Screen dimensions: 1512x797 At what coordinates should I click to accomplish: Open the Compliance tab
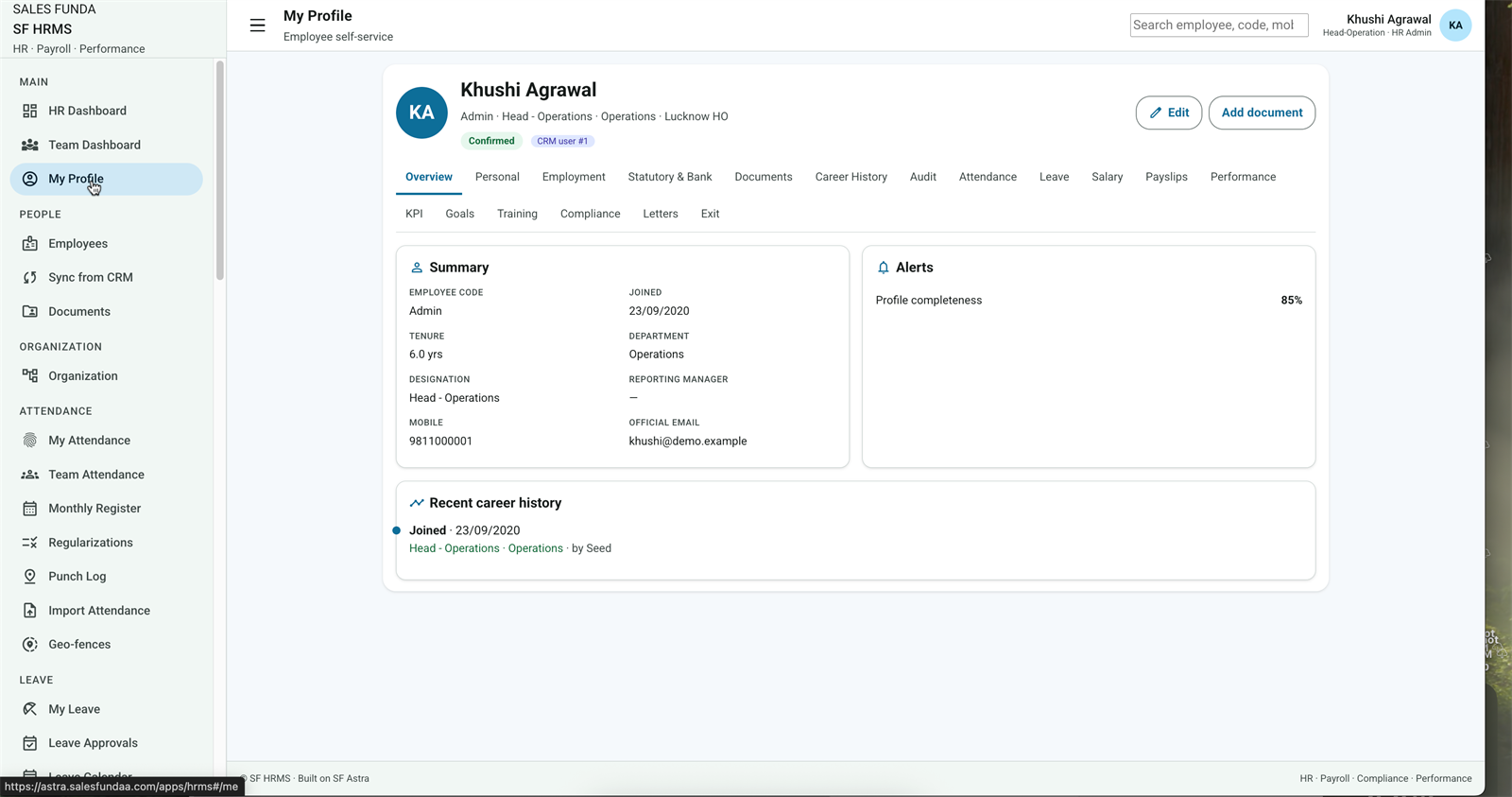click(x=591, y=214)
